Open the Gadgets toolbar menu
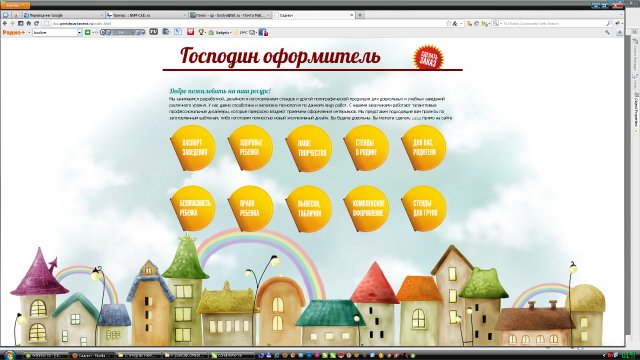This screenshot has width=640, height=360. point(220,32)
